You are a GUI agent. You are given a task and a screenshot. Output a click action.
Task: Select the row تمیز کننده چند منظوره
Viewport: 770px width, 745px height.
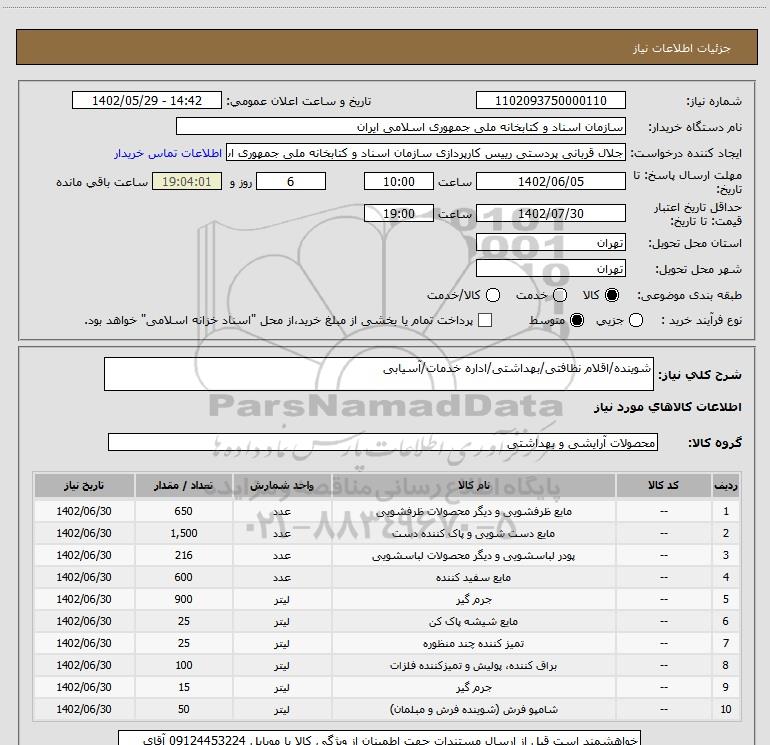387,643
